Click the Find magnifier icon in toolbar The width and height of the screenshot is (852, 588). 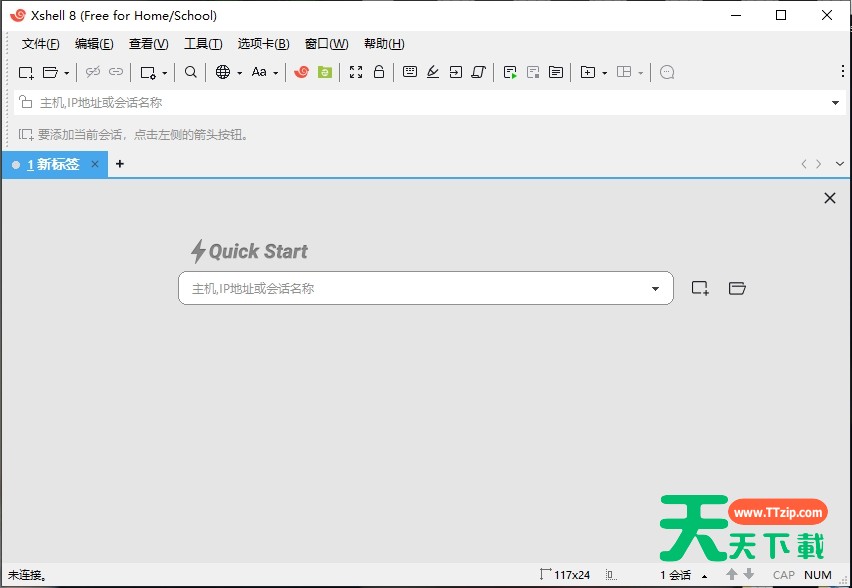(191, 72)
